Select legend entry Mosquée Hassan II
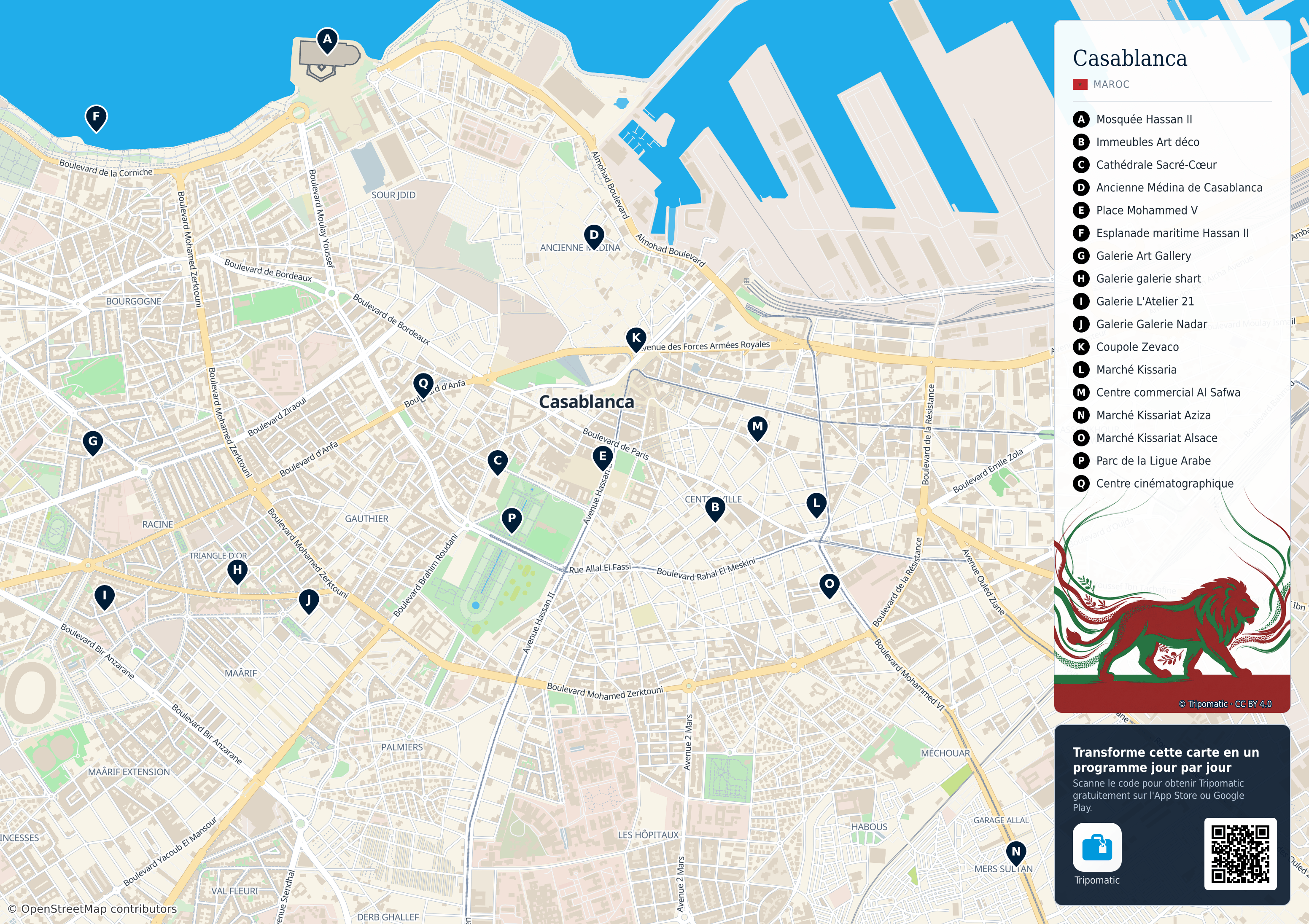1309x924 pixels. (1132, 119)
